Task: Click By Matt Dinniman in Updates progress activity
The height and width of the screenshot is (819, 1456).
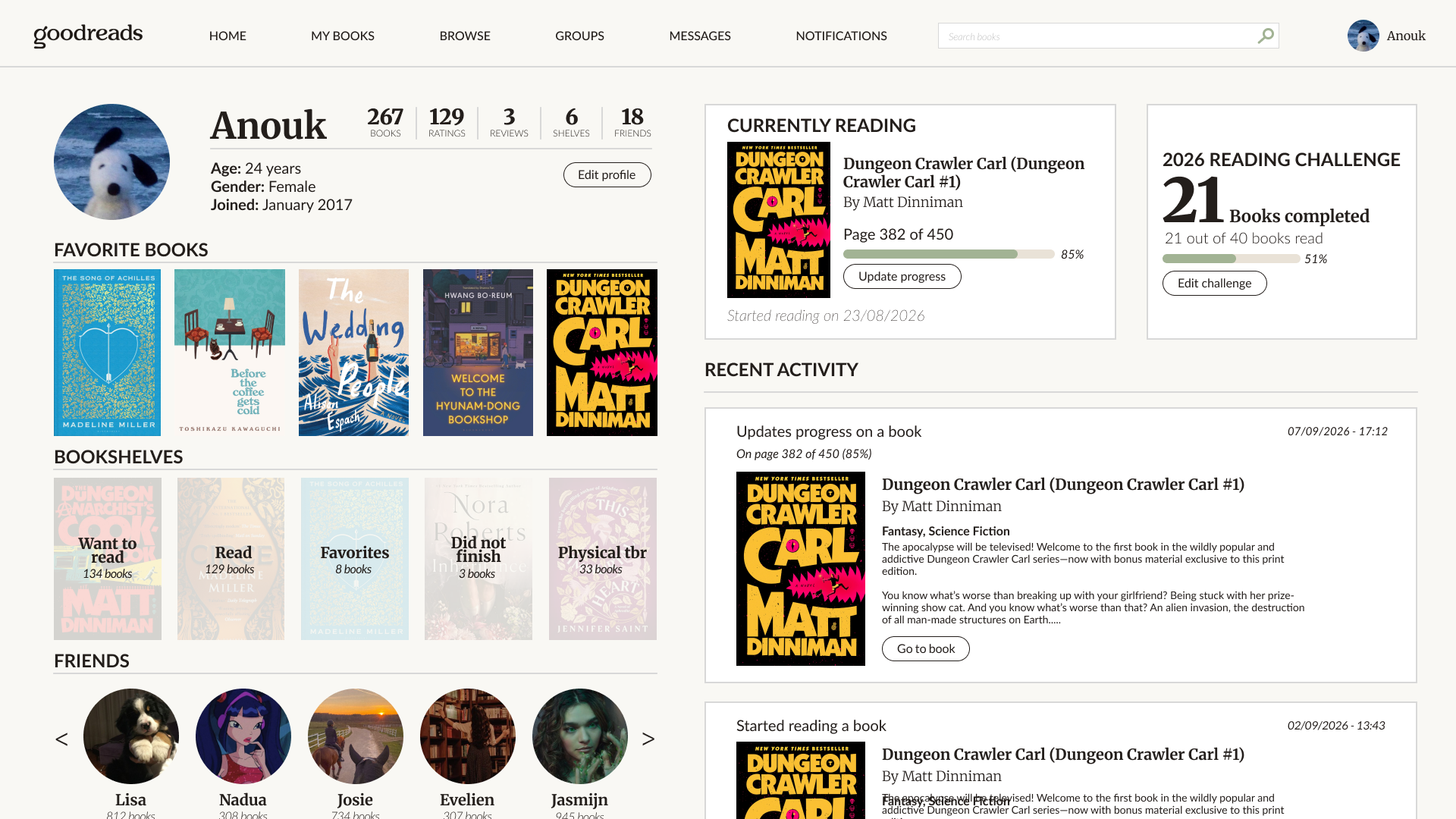Action: pyautogui.click(x=942, y=507)
